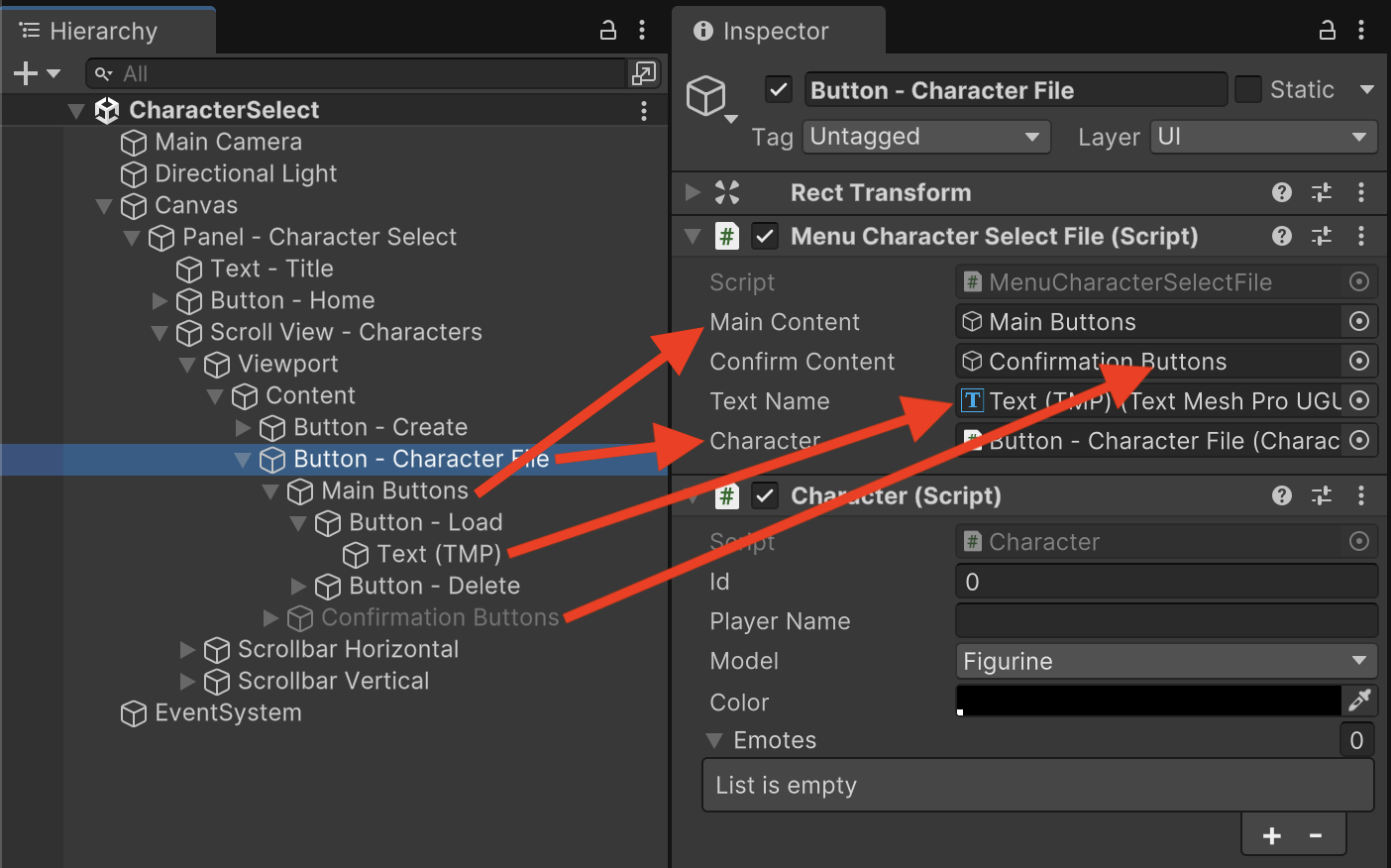Open the Tag dropdown showing Untagged
1391x868 pixels.
[925, 137]
